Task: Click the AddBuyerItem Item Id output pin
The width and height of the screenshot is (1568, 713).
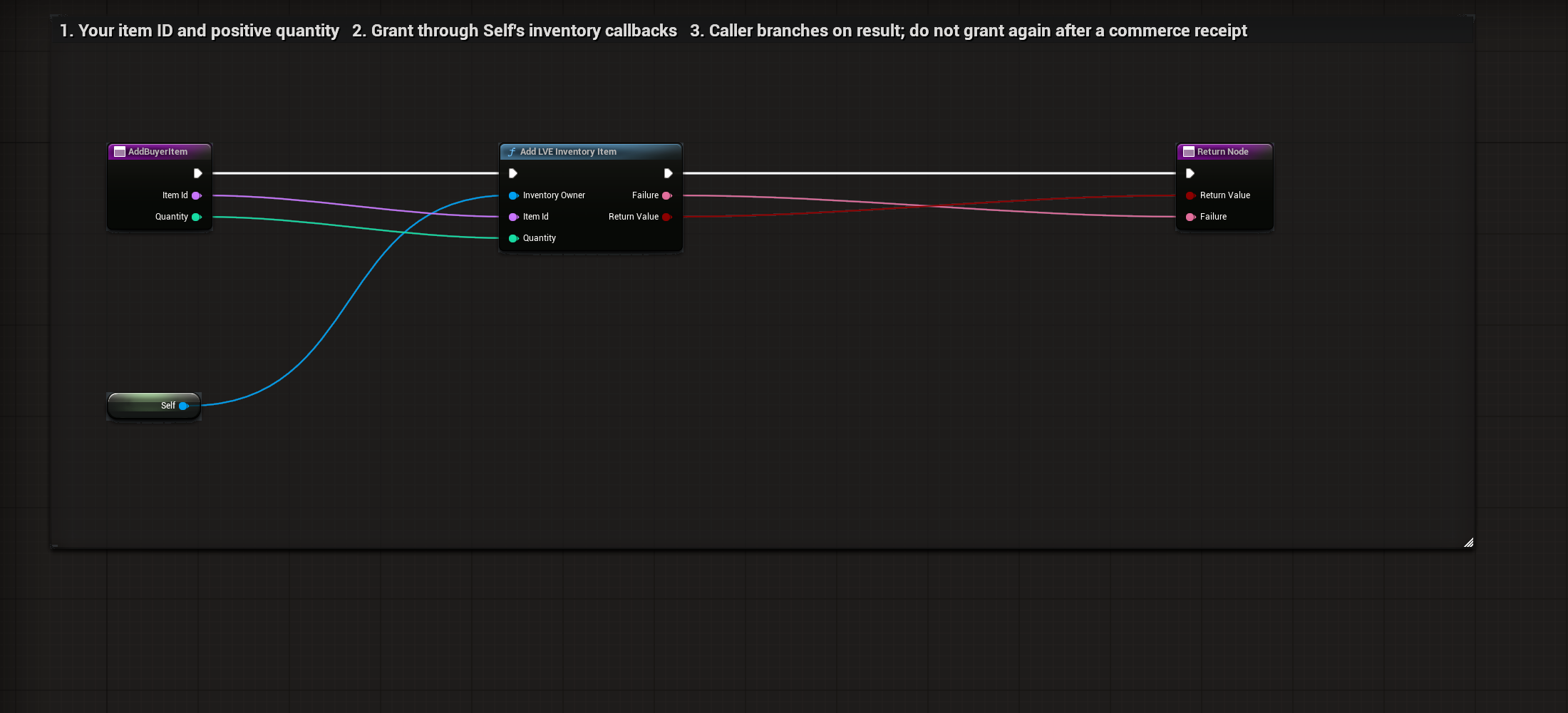Action: (197, 195)
